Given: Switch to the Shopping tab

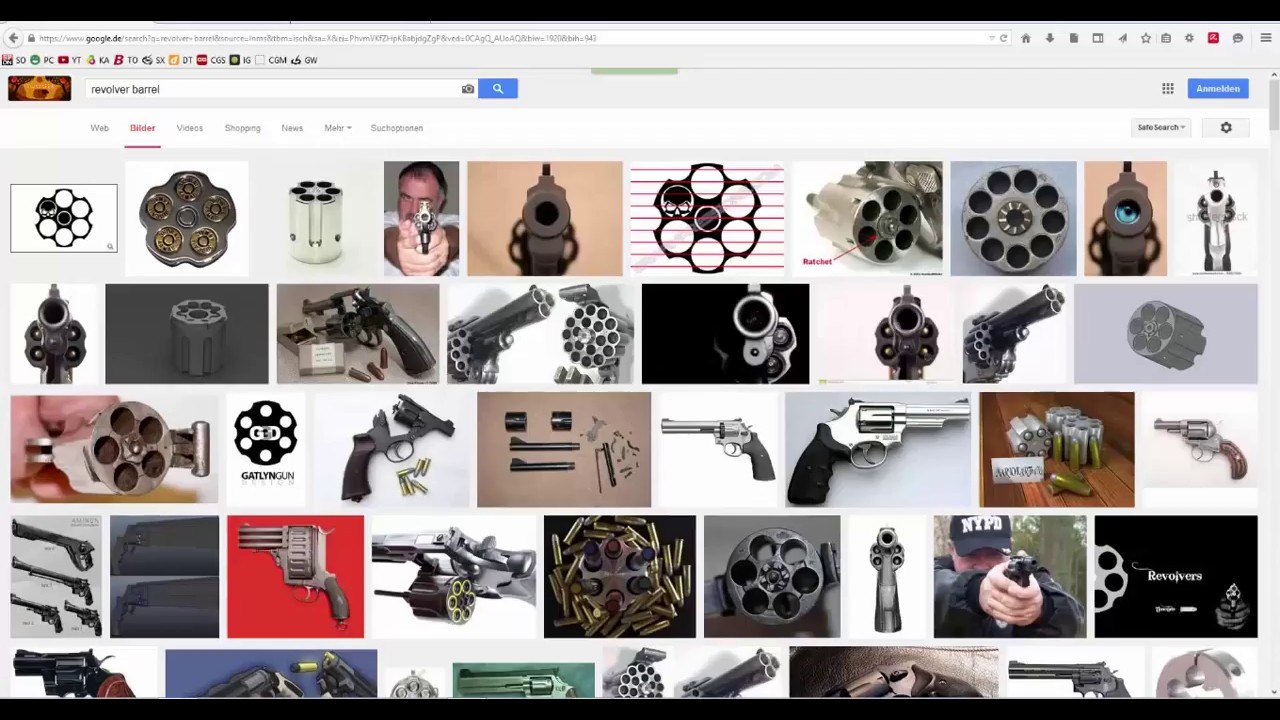Looking at the screenshot, I should 242,128.
